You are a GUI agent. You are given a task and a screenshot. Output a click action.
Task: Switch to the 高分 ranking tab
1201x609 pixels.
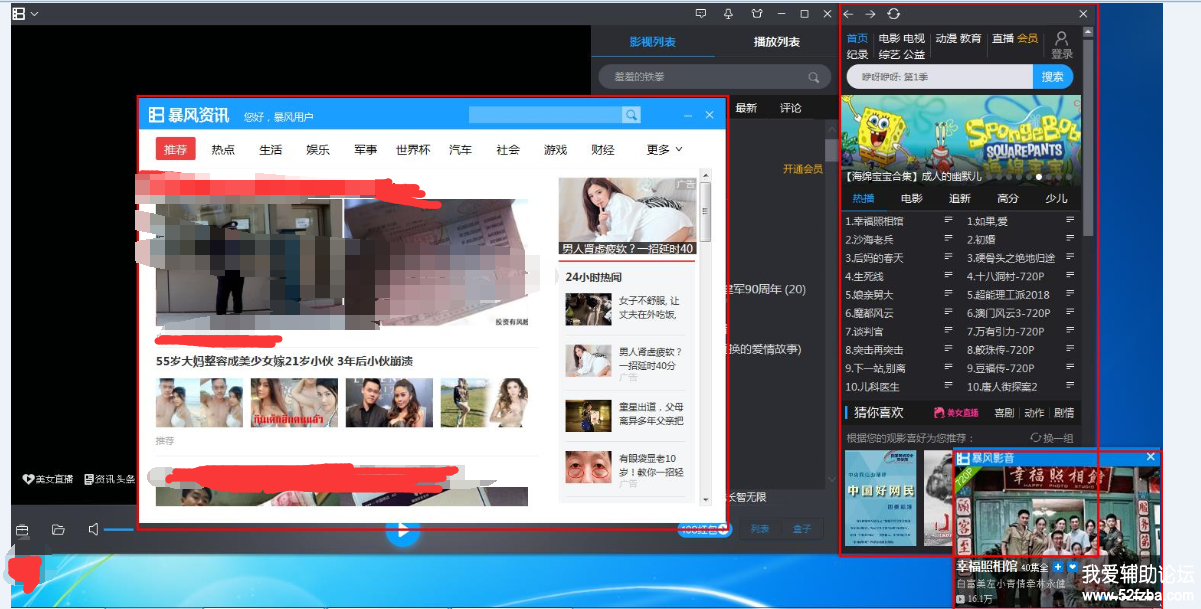(x=1008, y=199)
